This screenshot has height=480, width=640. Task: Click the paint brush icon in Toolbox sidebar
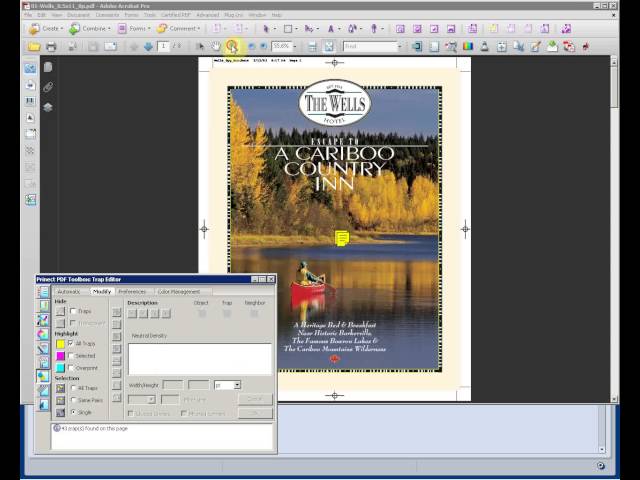(x=43, y=348)
